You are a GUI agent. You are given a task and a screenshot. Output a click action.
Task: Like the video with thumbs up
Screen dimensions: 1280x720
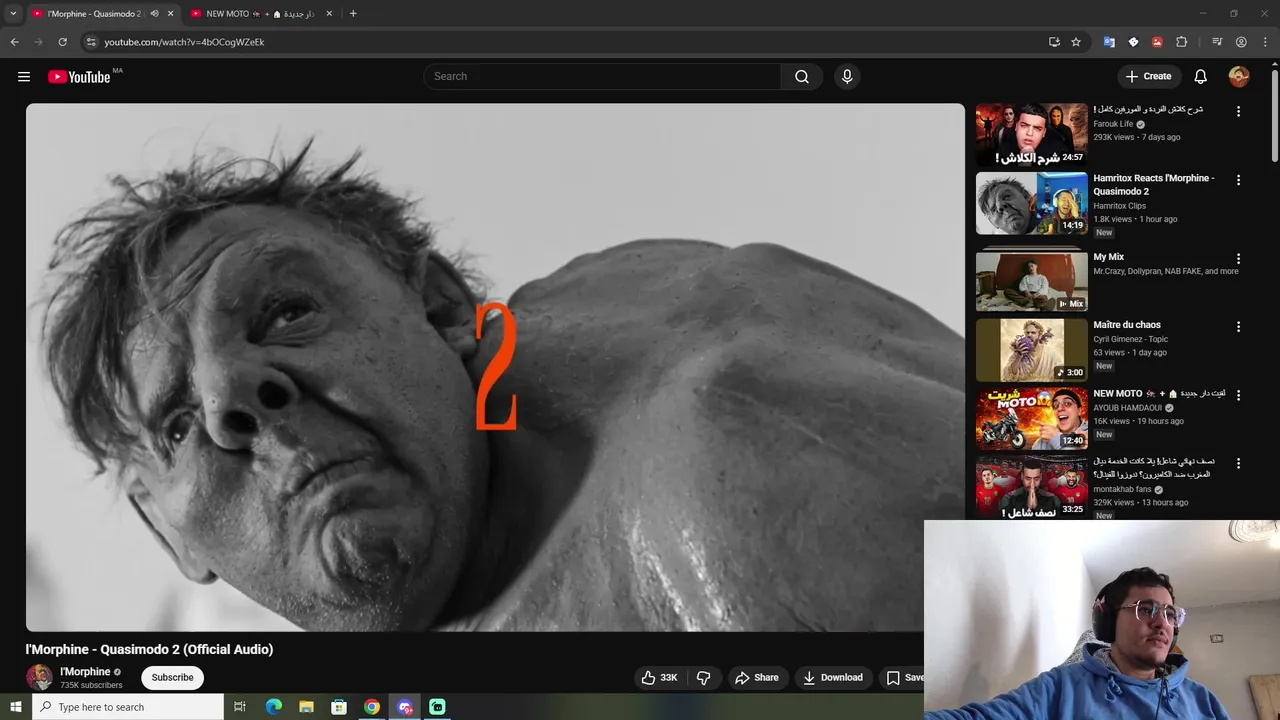tap(660, 678)
